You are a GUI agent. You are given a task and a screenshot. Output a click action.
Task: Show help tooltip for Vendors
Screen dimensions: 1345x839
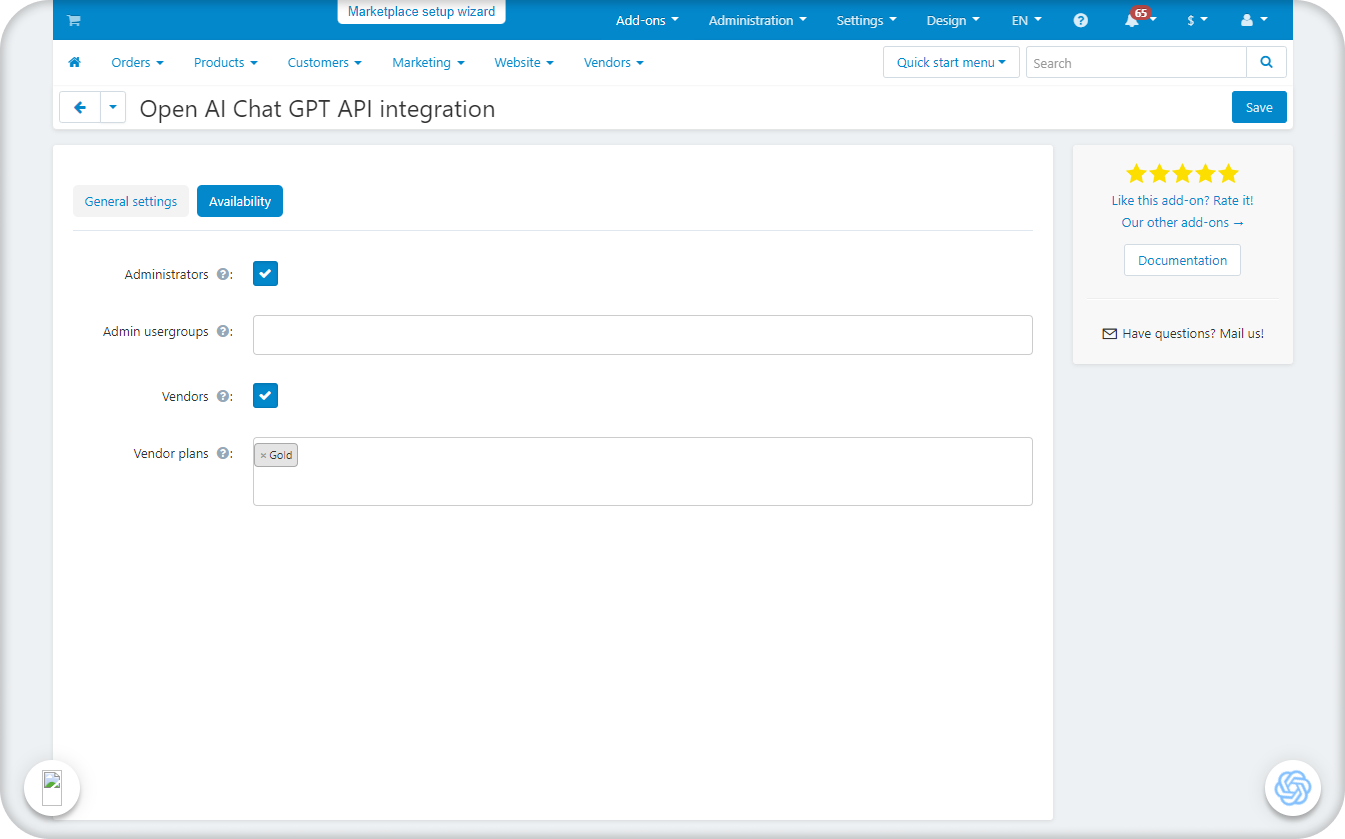pyautogui.click(x=223, y=396)
